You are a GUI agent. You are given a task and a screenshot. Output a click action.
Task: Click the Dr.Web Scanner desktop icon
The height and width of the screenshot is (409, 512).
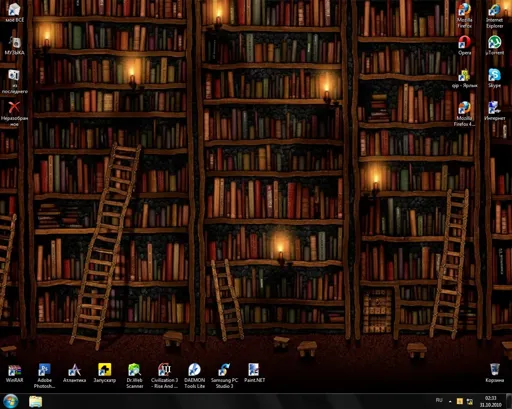pos(135,376)
